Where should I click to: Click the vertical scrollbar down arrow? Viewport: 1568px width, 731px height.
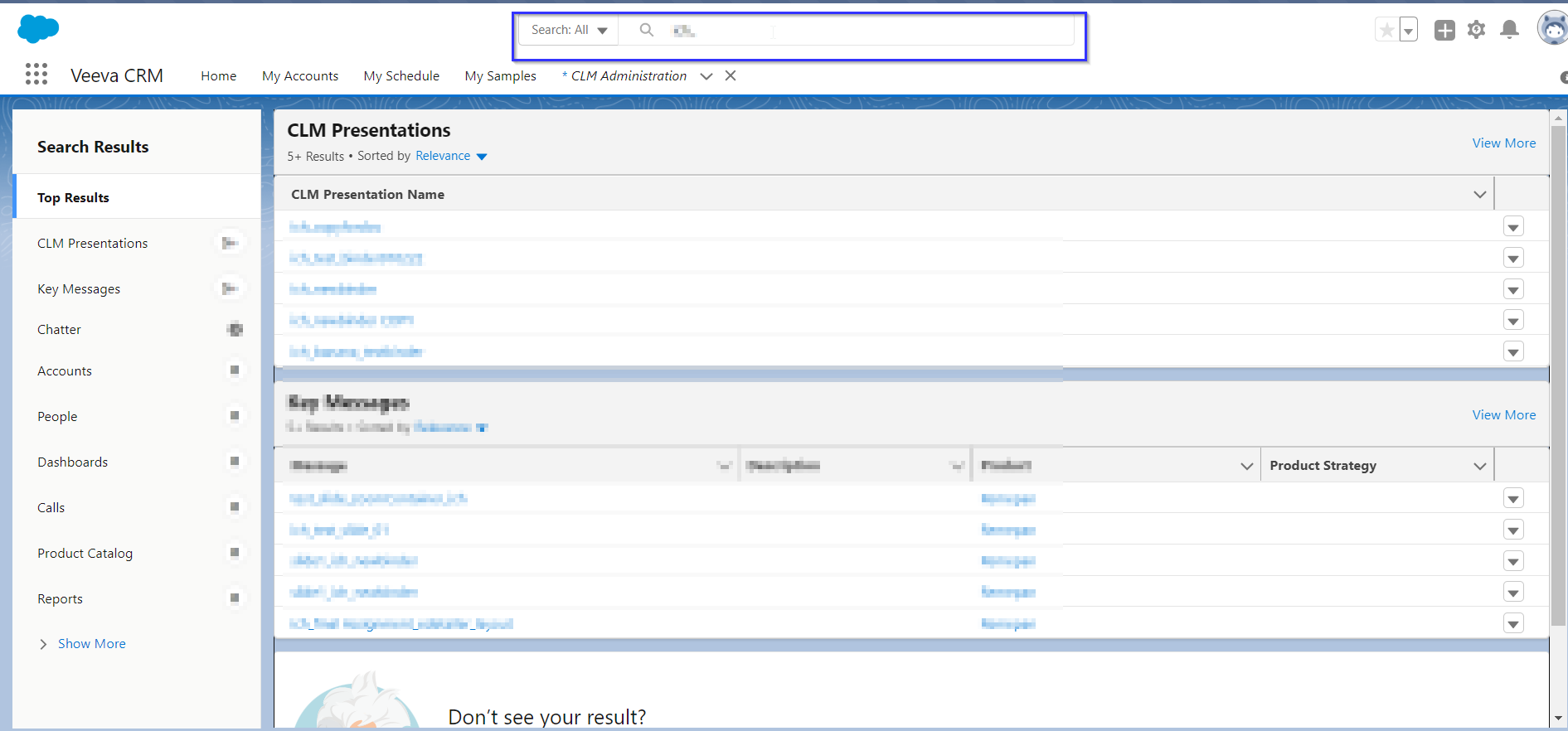[x=1558, y=719]
